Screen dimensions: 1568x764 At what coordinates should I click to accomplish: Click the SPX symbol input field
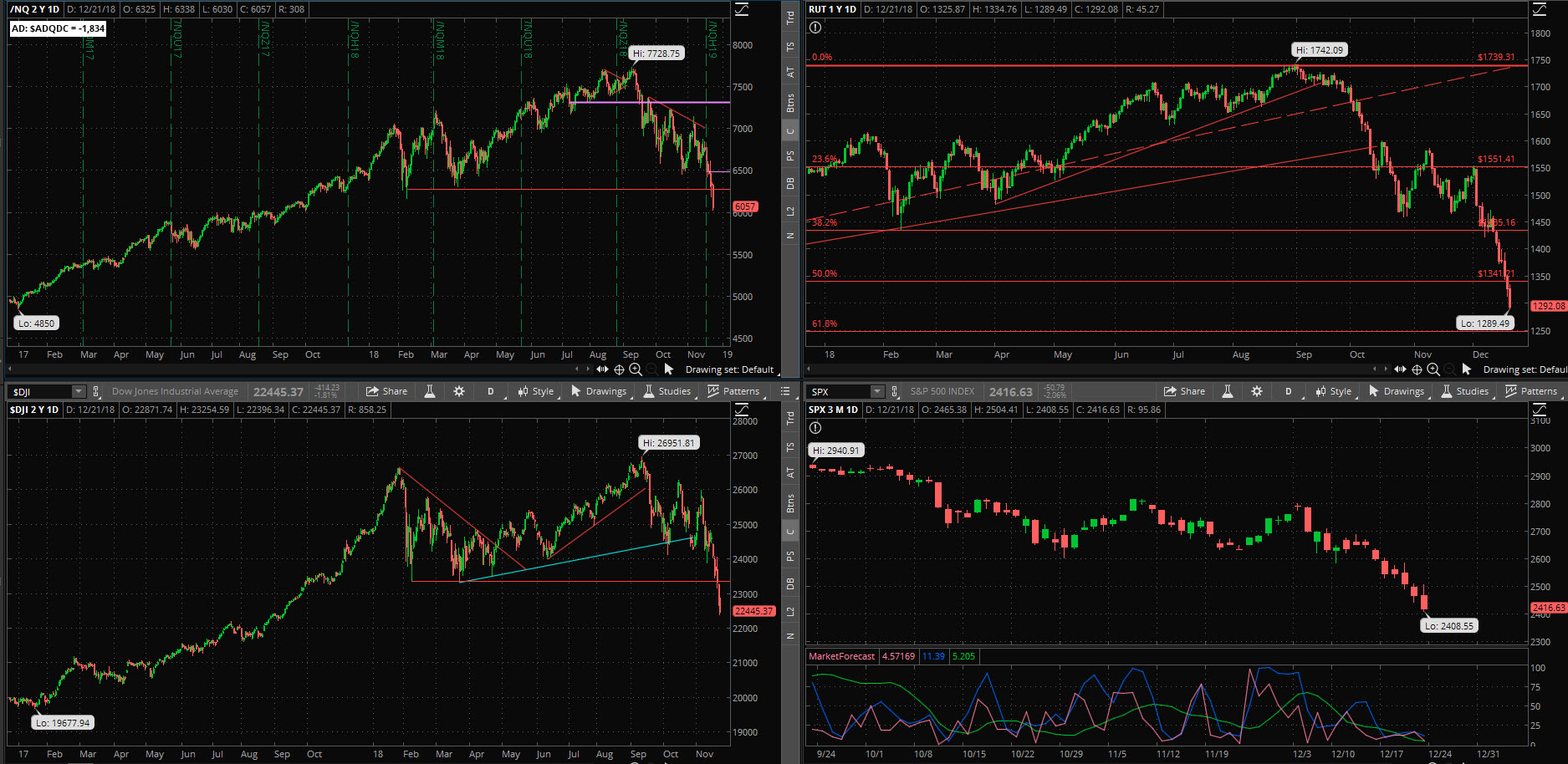[839, 391]
